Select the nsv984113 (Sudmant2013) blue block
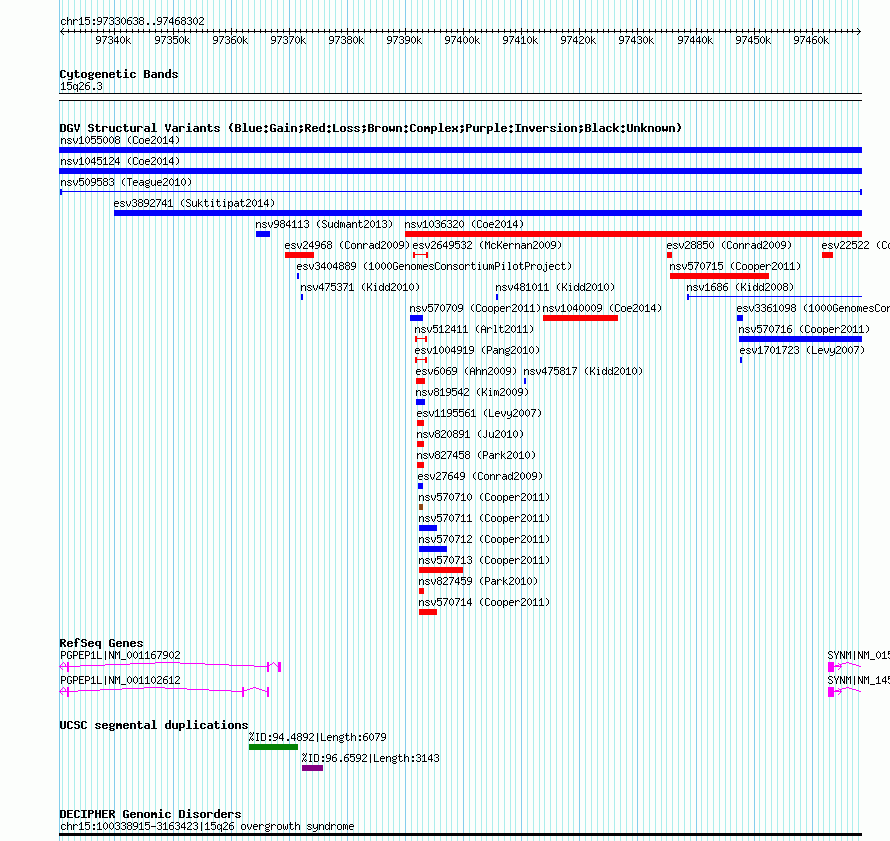Image resolution: width=890 pixels, height=841 pixels. (263, 234)
